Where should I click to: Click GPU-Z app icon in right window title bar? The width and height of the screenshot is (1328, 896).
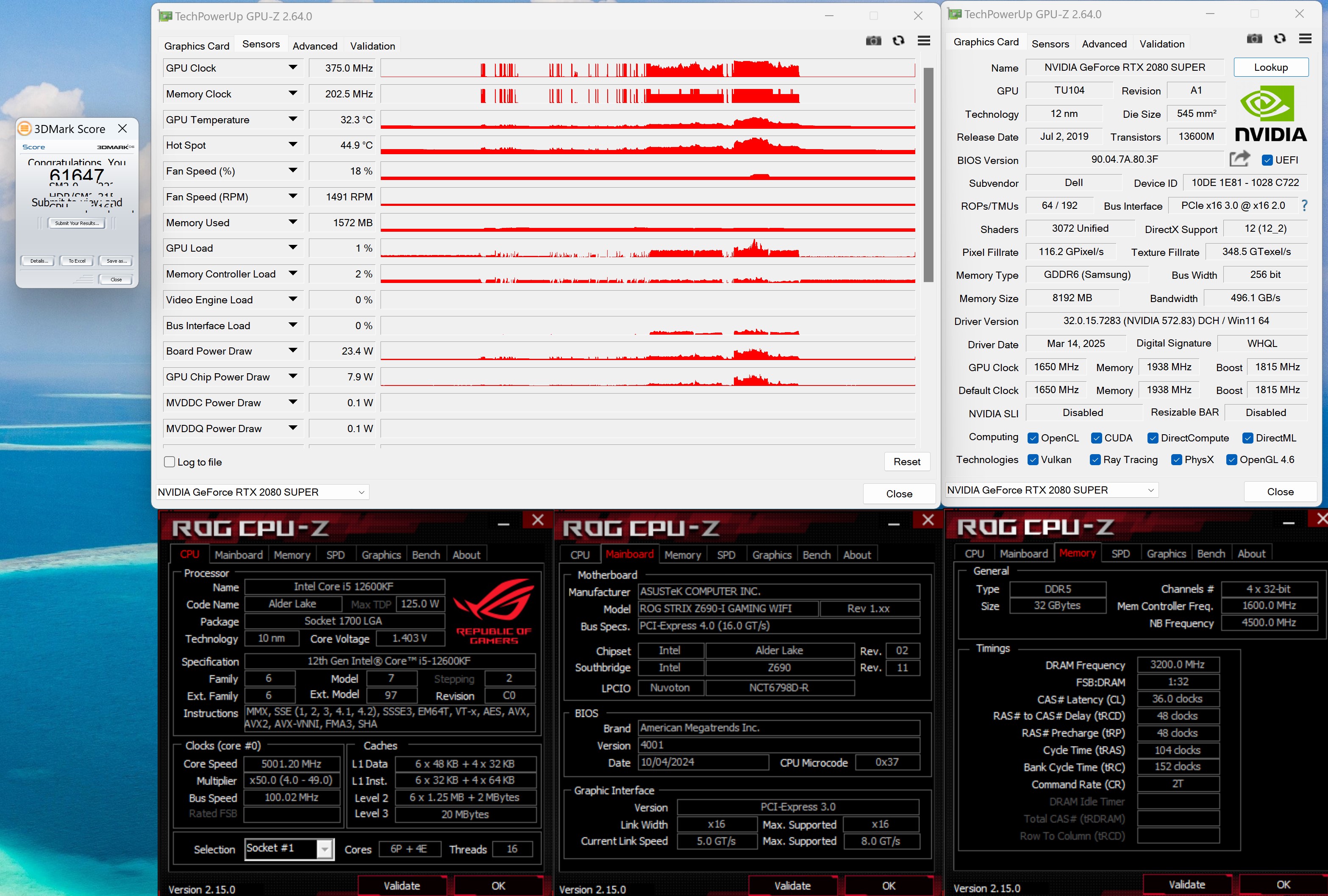955,14
